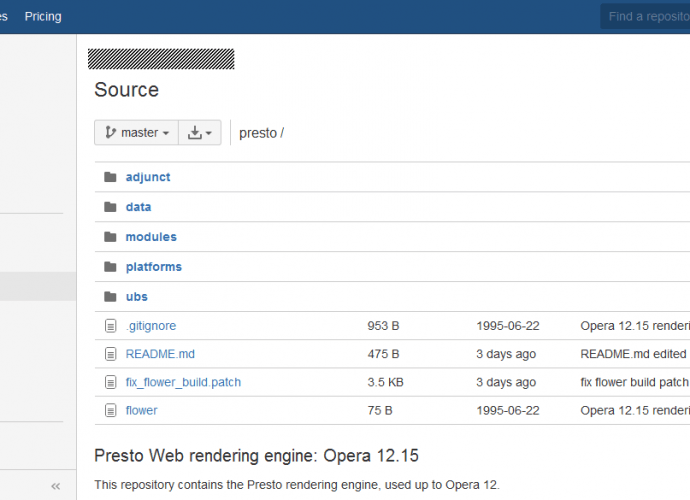Open the master branch dropdown
The width and height of the screenshot is (690, 500).
pos(136,132)
